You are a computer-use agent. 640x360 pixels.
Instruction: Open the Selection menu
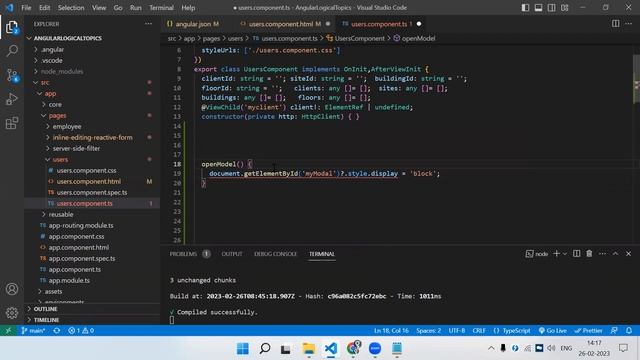click(71, 8)
